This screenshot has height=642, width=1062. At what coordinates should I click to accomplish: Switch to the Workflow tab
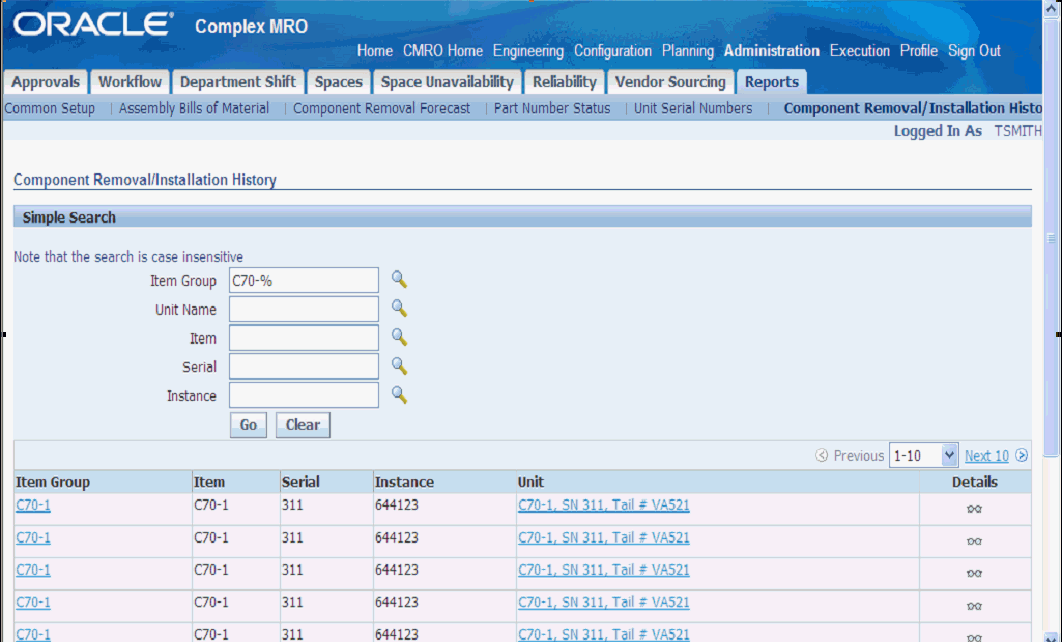(130, 82)
